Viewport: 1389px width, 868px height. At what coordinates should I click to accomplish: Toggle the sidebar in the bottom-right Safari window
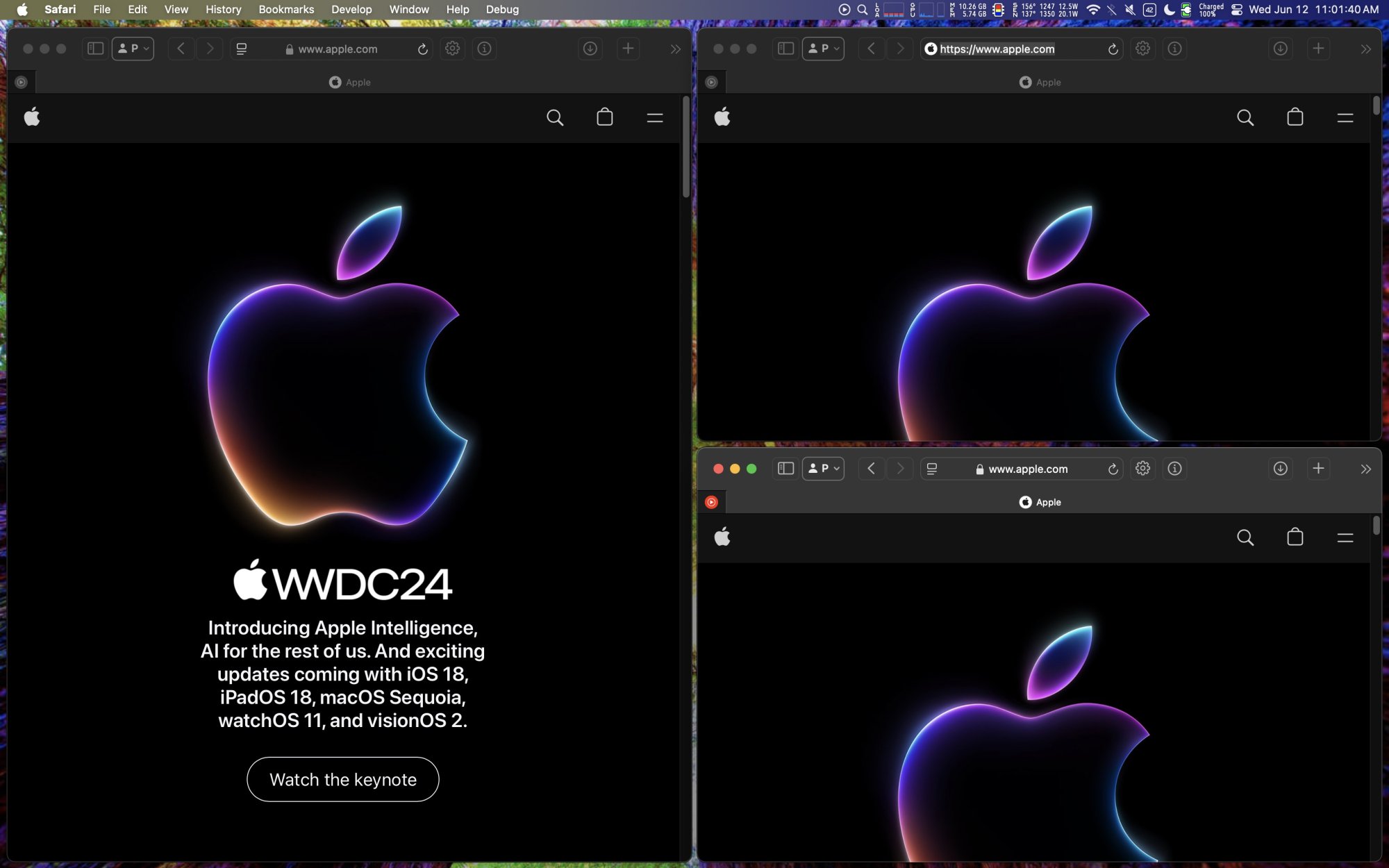coord(785,469)
